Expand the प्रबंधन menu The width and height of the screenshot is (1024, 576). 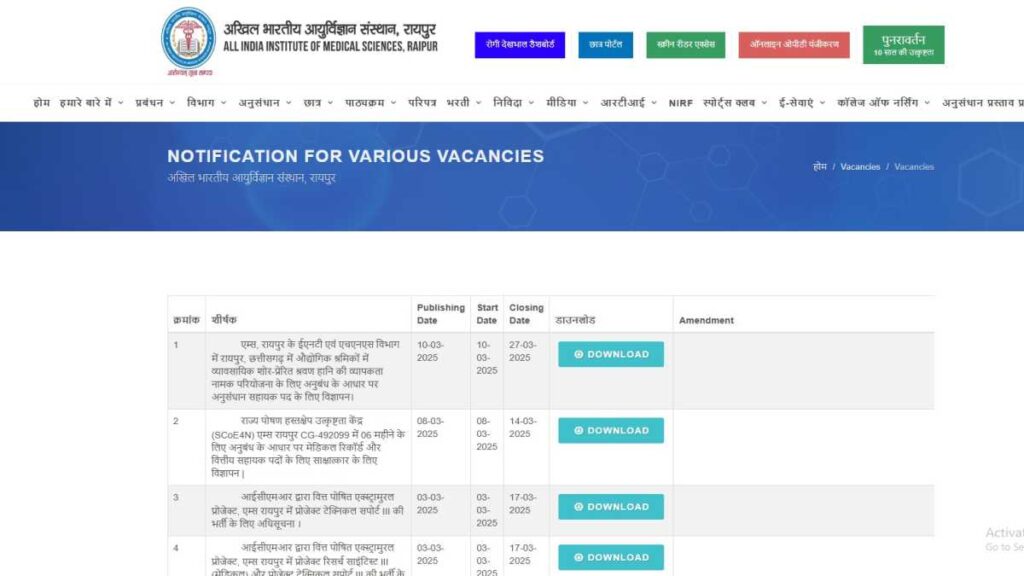[x=155, y=103]
